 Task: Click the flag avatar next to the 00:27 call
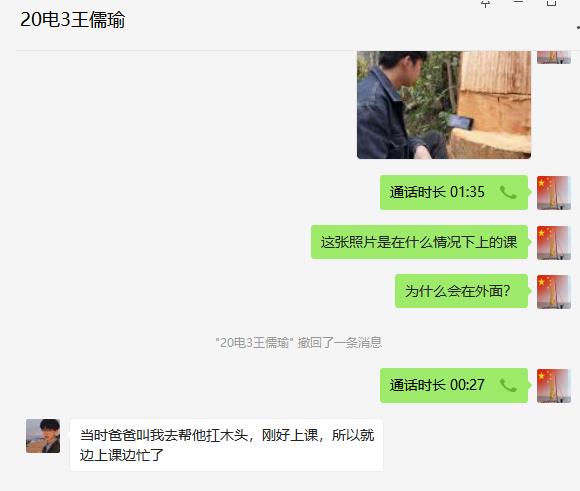click(x=554, y=386)
